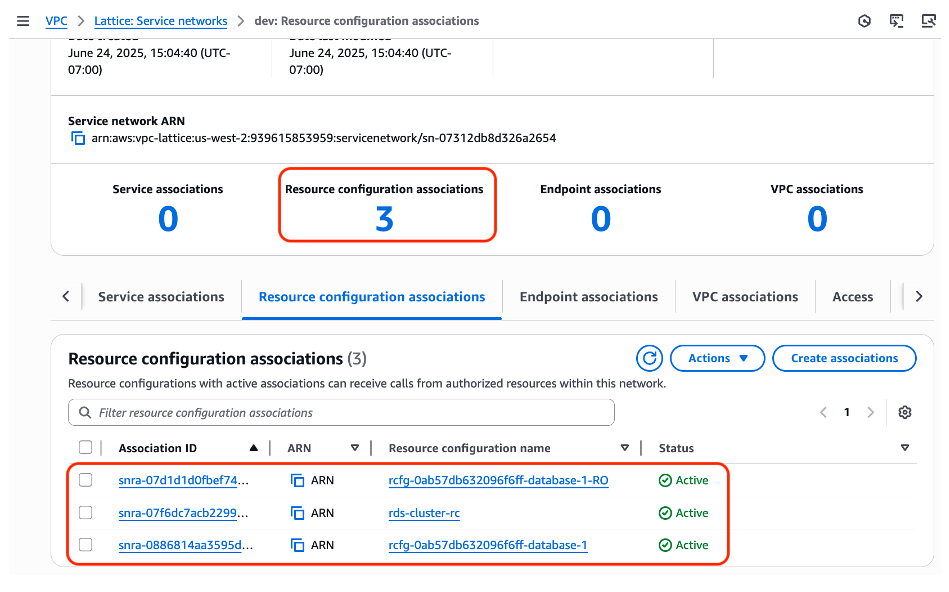Sort by Status column arrow
Image resolution: width=949 pixels, height=592 pixels.
[x=905, y=448]
